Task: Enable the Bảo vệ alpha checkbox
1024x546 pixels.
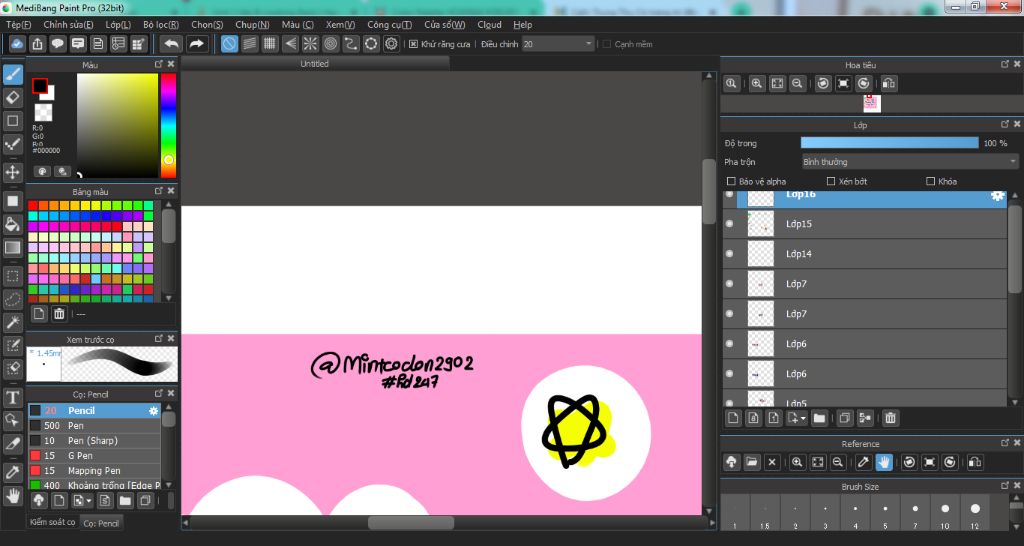Action: tap(731, 182)
